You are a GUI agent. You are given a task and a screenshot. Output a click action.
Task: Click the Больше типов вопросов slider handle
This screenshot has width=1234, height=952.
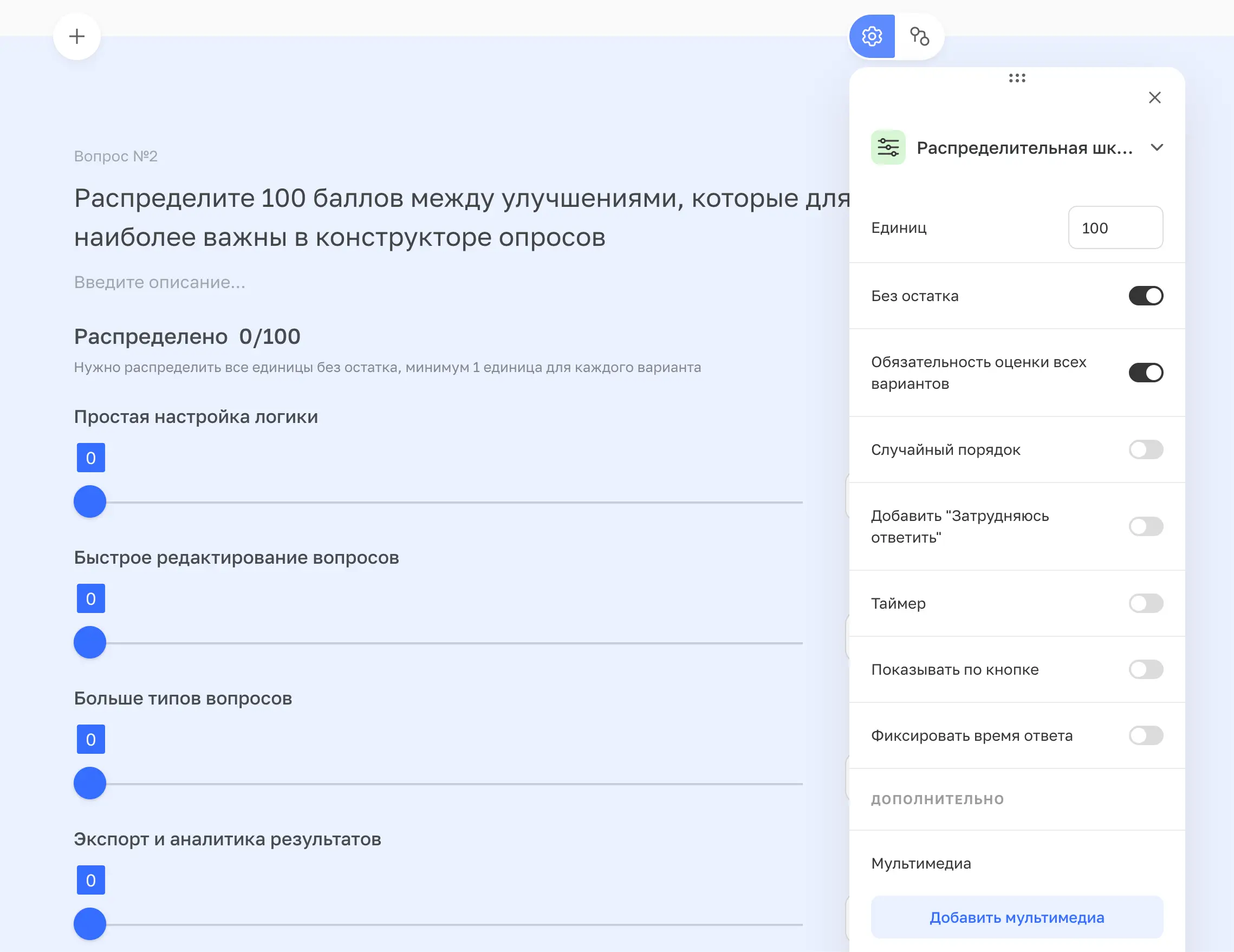[x=90, y=783]
